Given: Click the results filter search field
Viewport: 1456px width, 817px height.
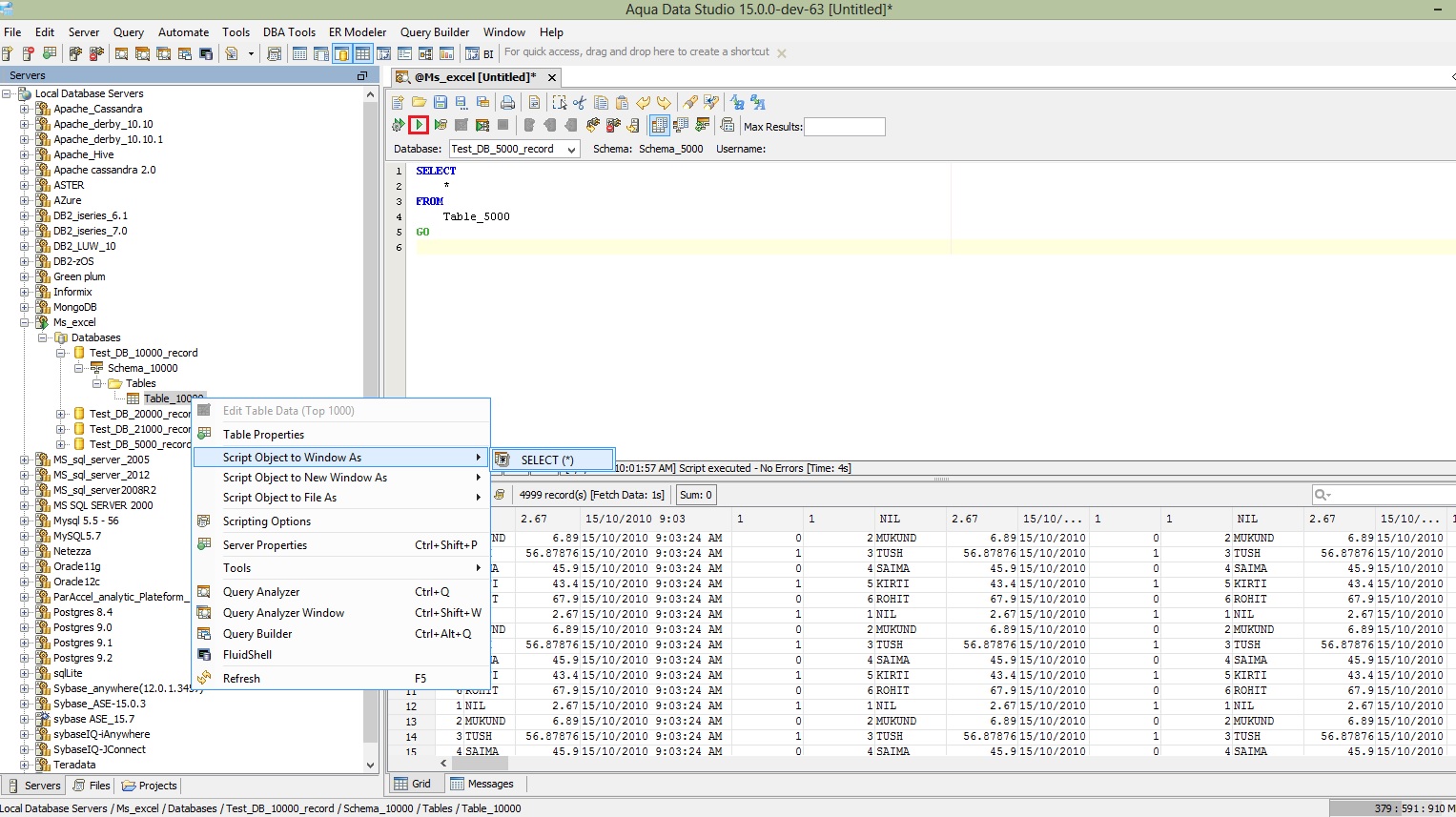Looking at the screenshot, I should click(x=1384, y=494).
